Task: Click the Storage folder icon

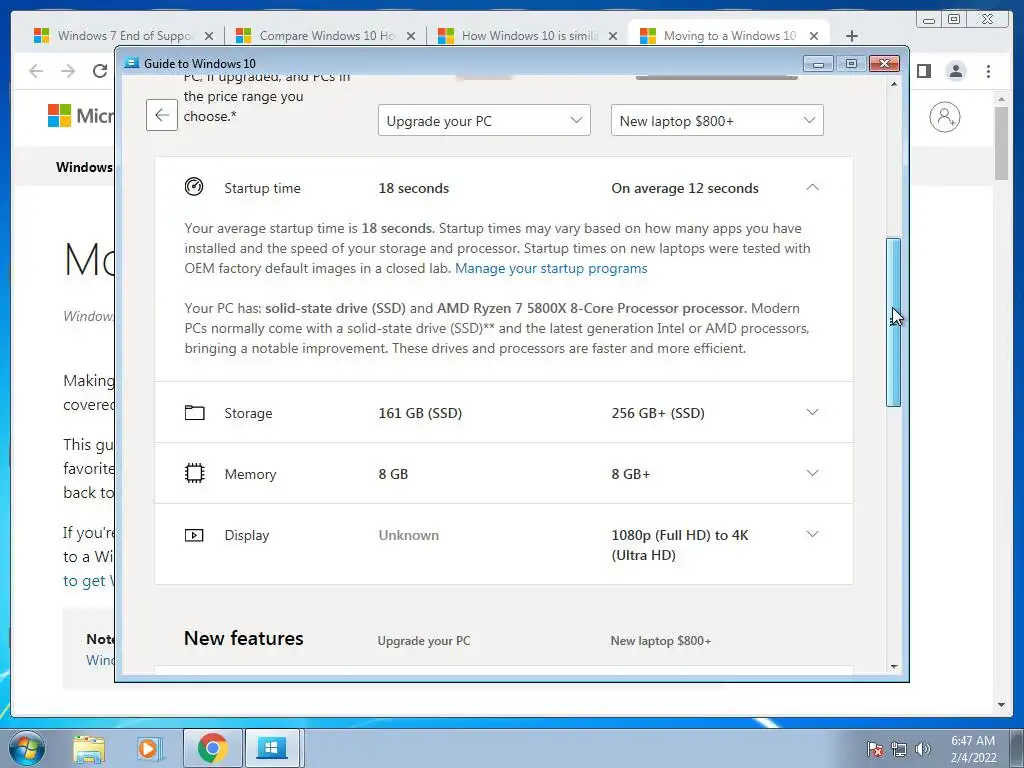Action: tap(195, 413)
